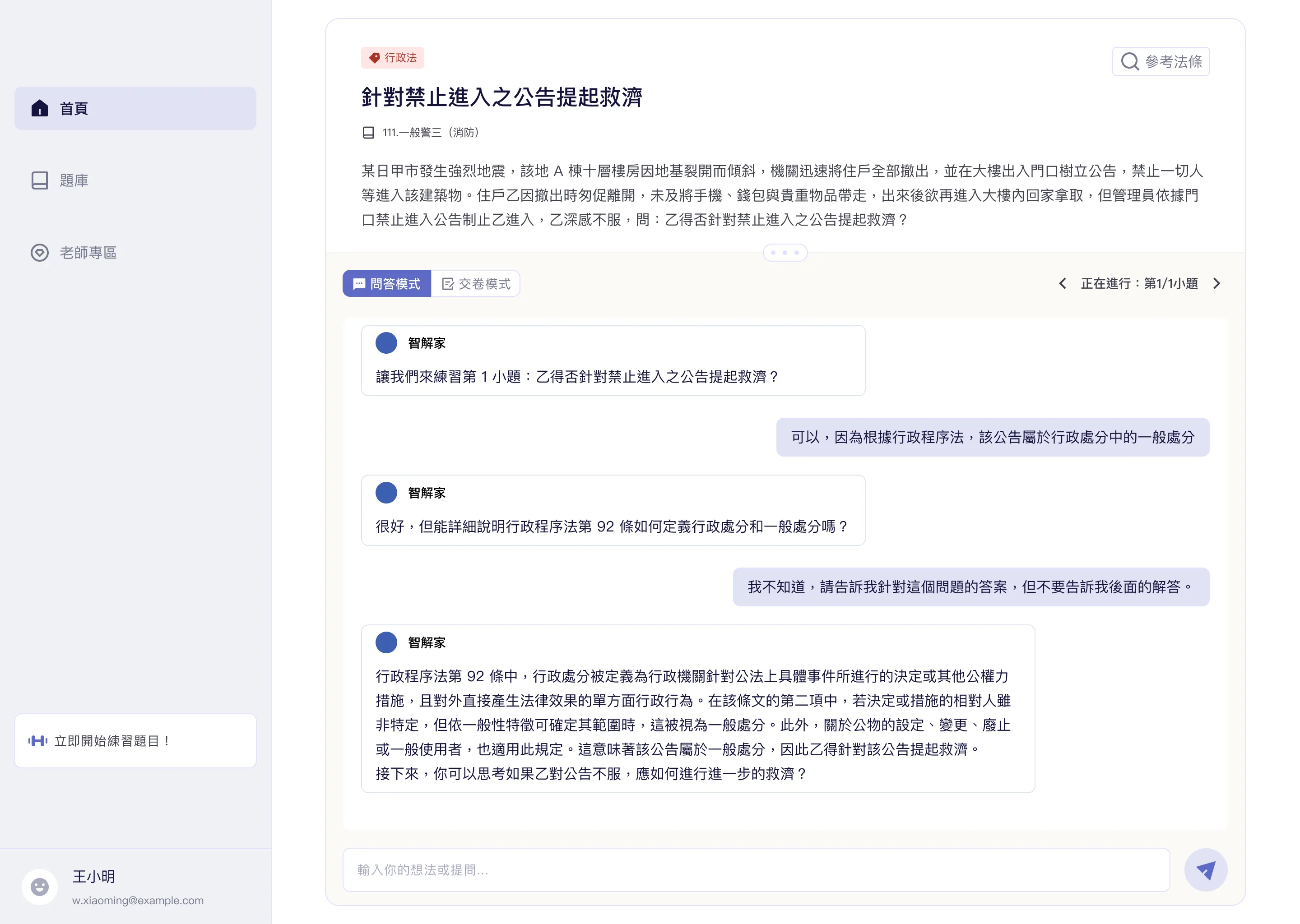Click the 智解家 avatar on last reply
Image resolution: width=1300 pixels, height=924 pixels.
click(386, 642)
